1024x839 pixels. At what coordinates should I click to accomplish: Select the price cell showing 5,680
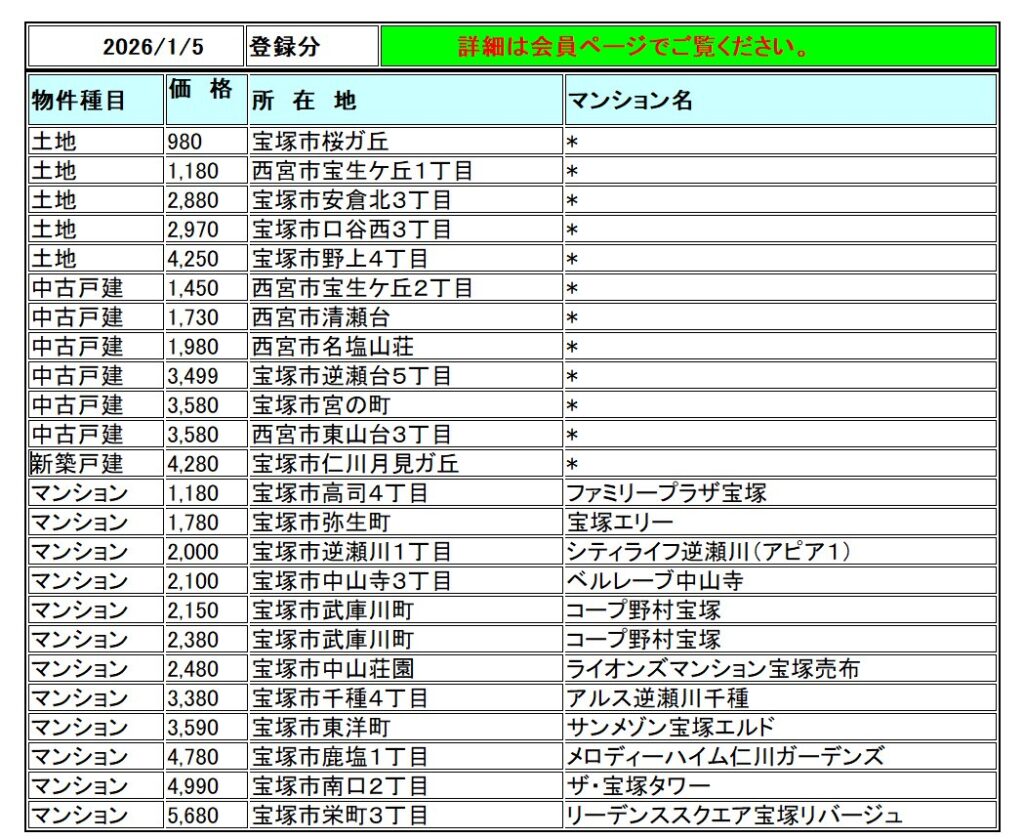click(205, 815)
